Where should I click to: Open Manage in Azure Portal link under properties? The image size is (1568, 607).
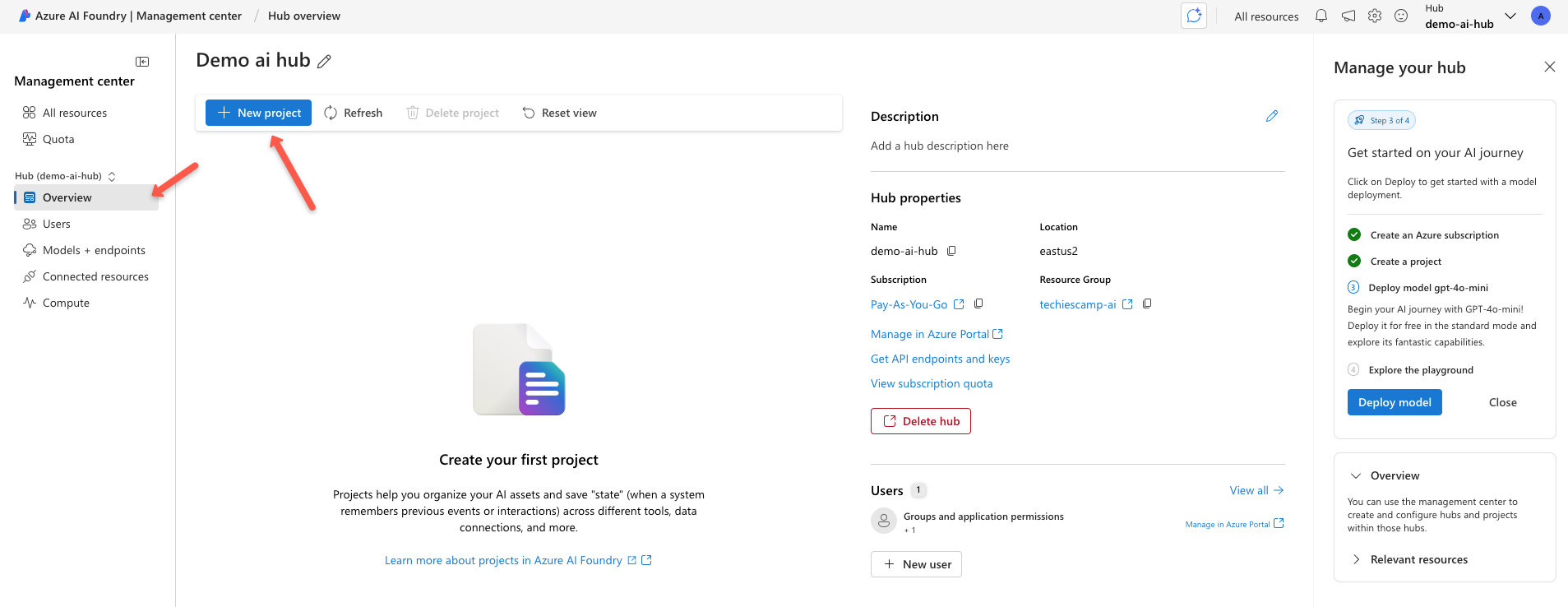[937, 334]
